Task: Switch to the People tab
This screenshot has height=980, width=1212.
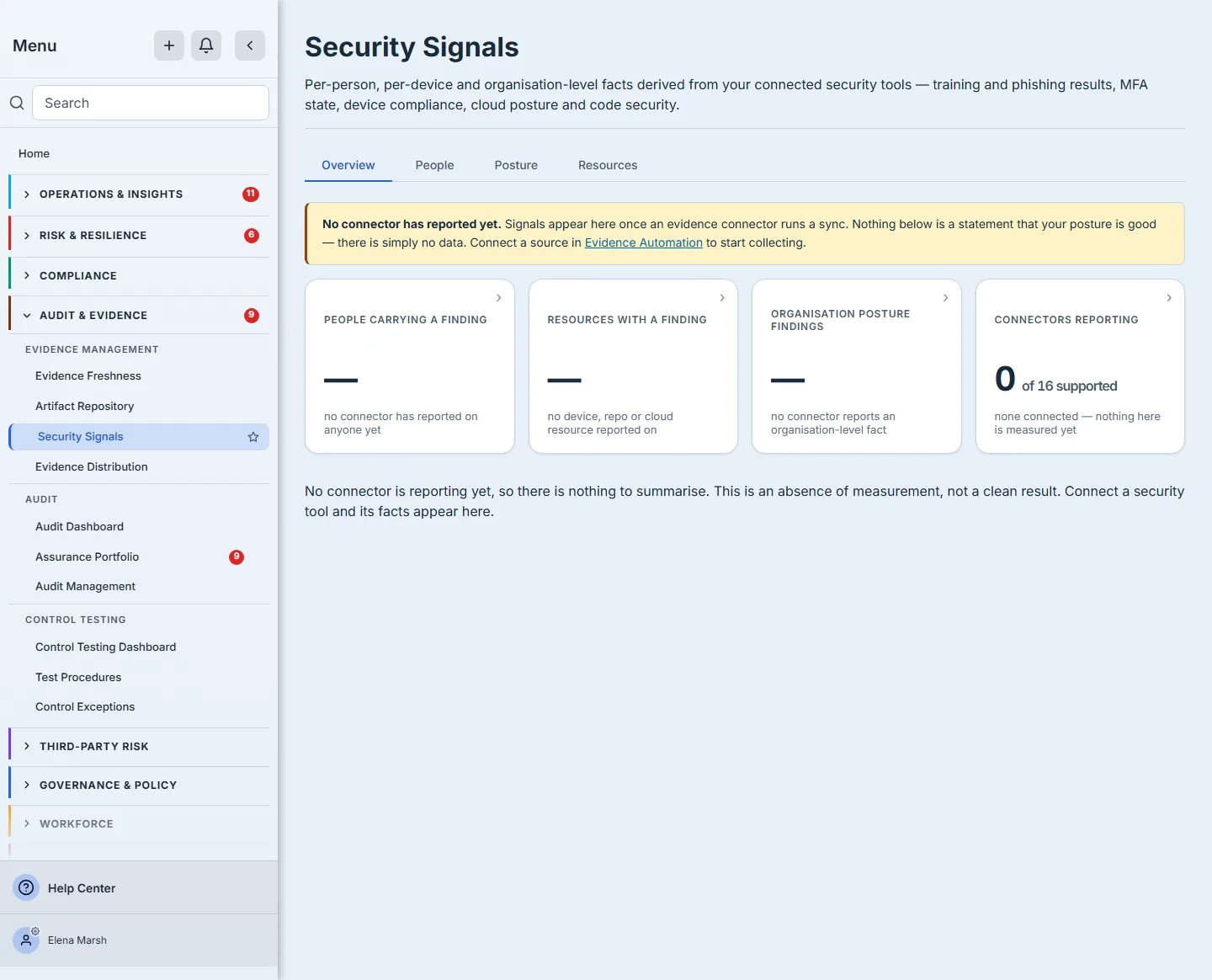Action: (x=434, y=165)
